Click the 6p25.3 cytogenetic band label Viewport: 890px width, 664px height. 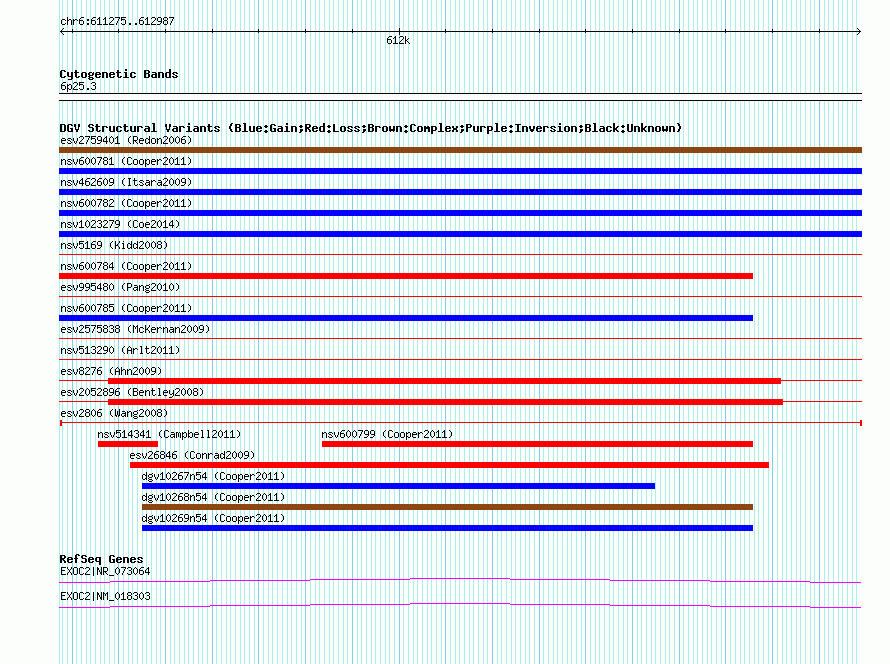pos(78,86)
